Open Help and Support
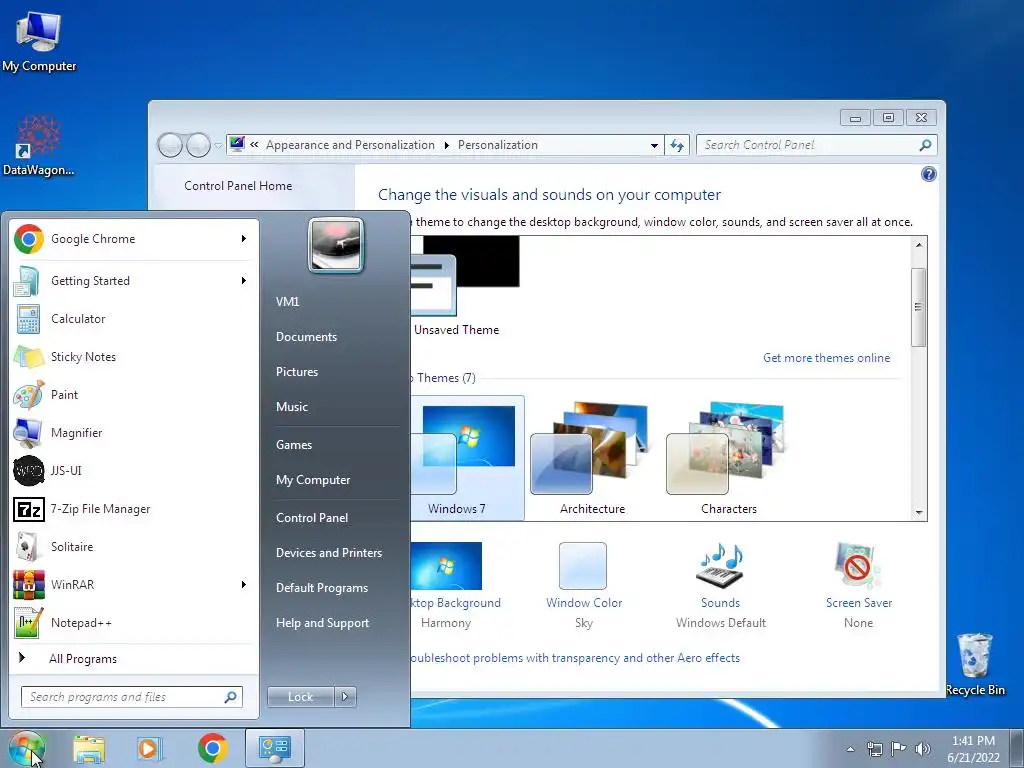1024x768 pixels. coord(323,623)
